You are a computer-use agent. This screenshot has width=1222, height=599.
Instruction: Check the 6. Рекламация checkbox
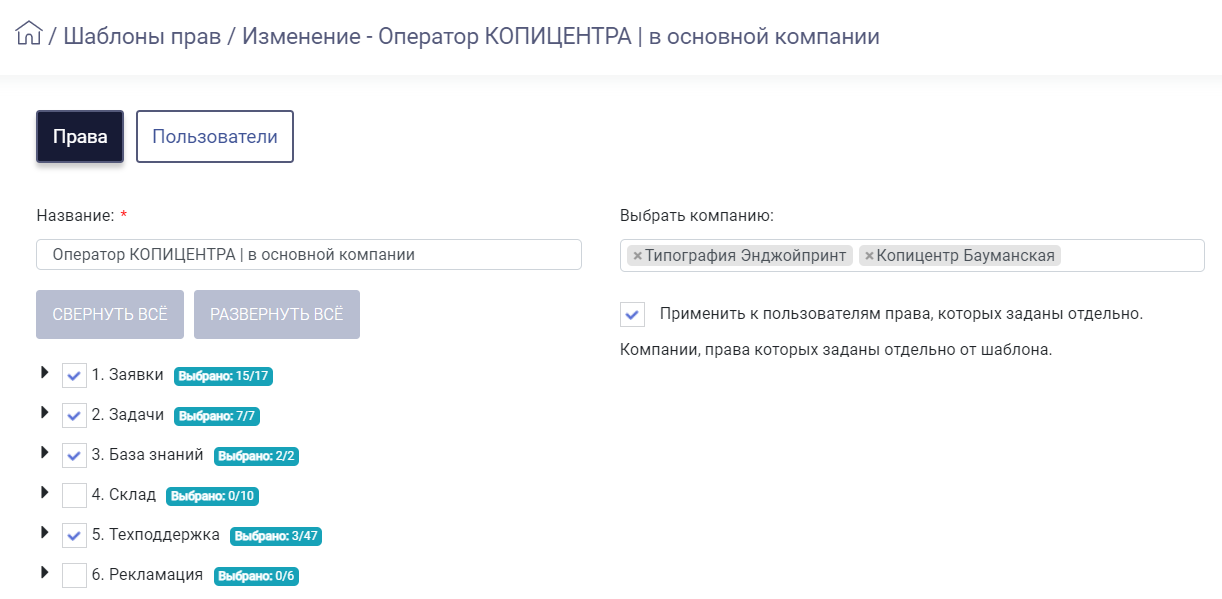coord(74,575)
